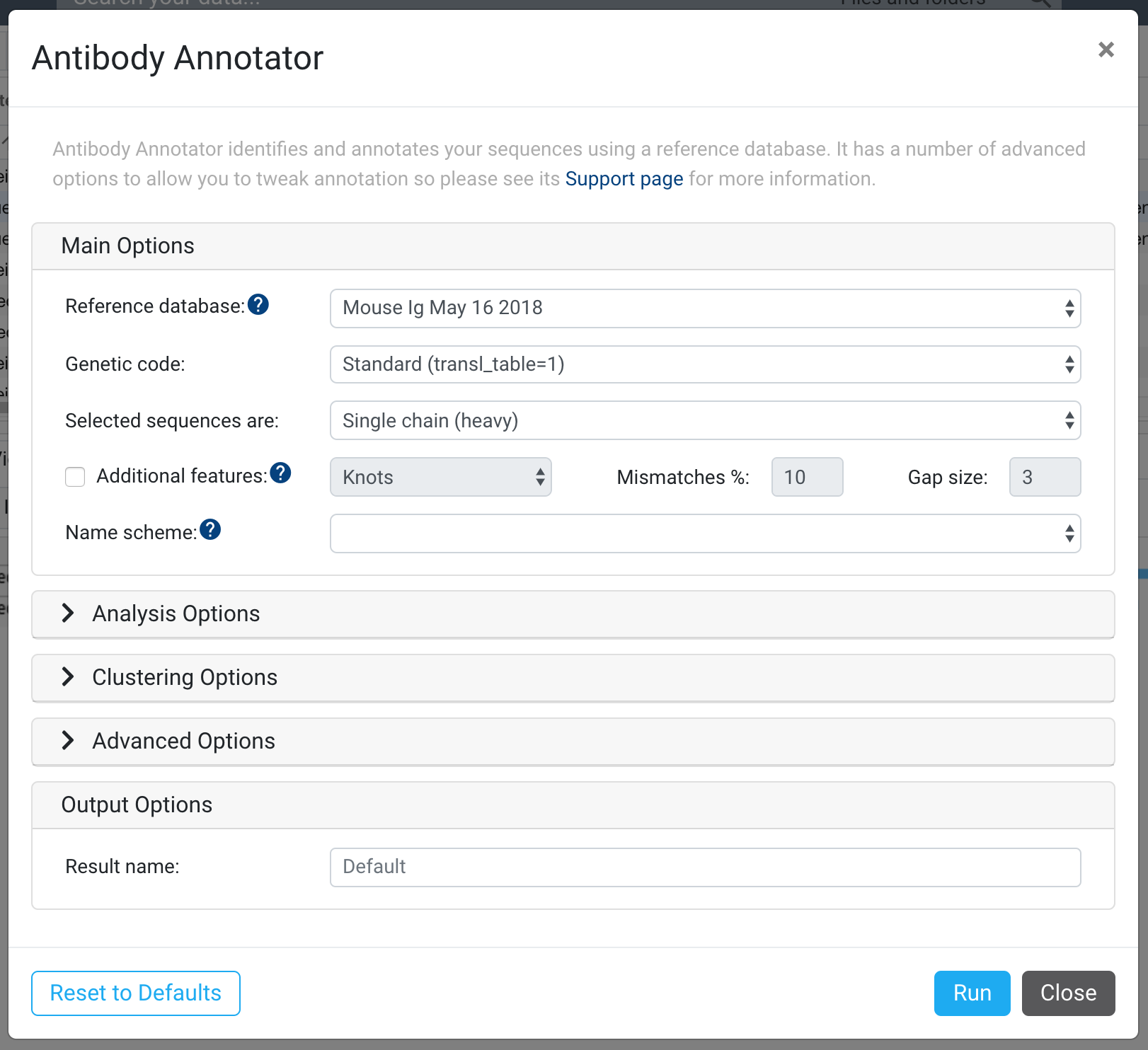Expand the Advanced Options section header
Screen dimensions: 1148x1050
[573, 742]
